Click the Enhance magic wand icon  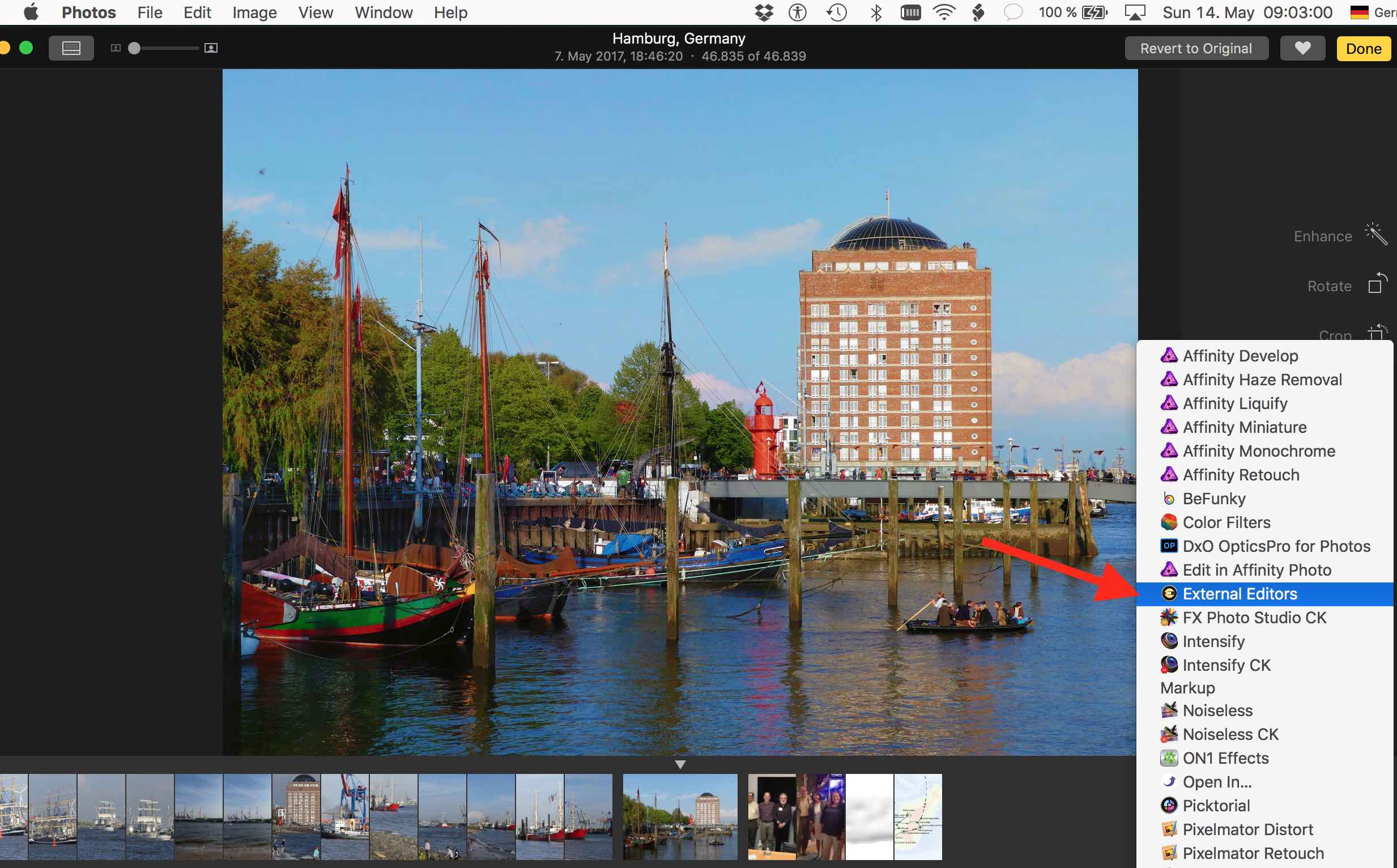pyautogui.click(x=1376, y=235)
